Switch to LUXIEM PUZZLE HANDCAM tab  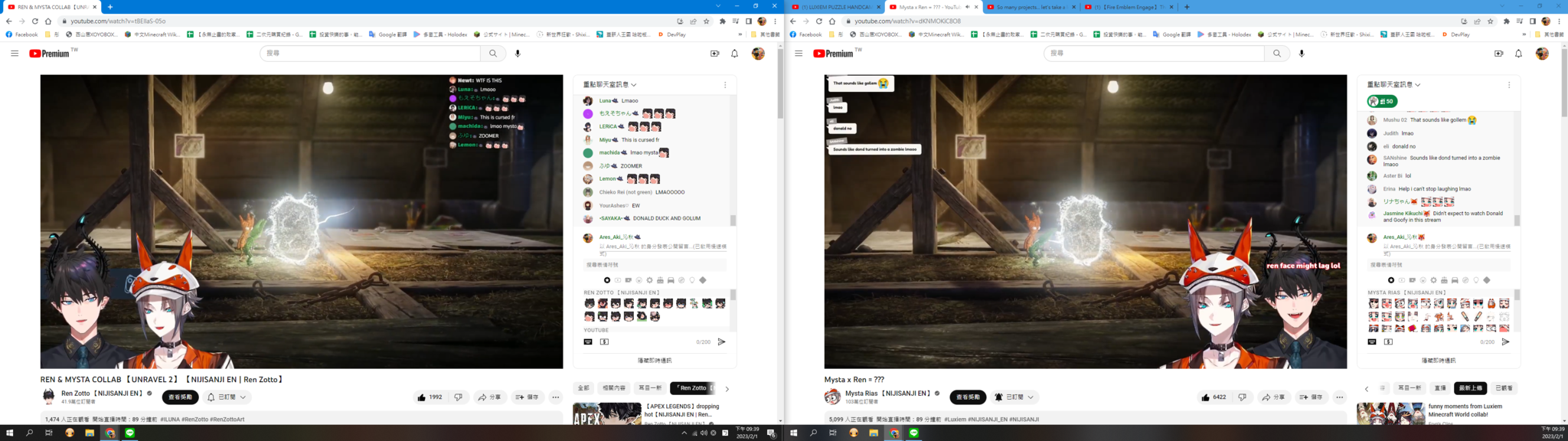835,7
